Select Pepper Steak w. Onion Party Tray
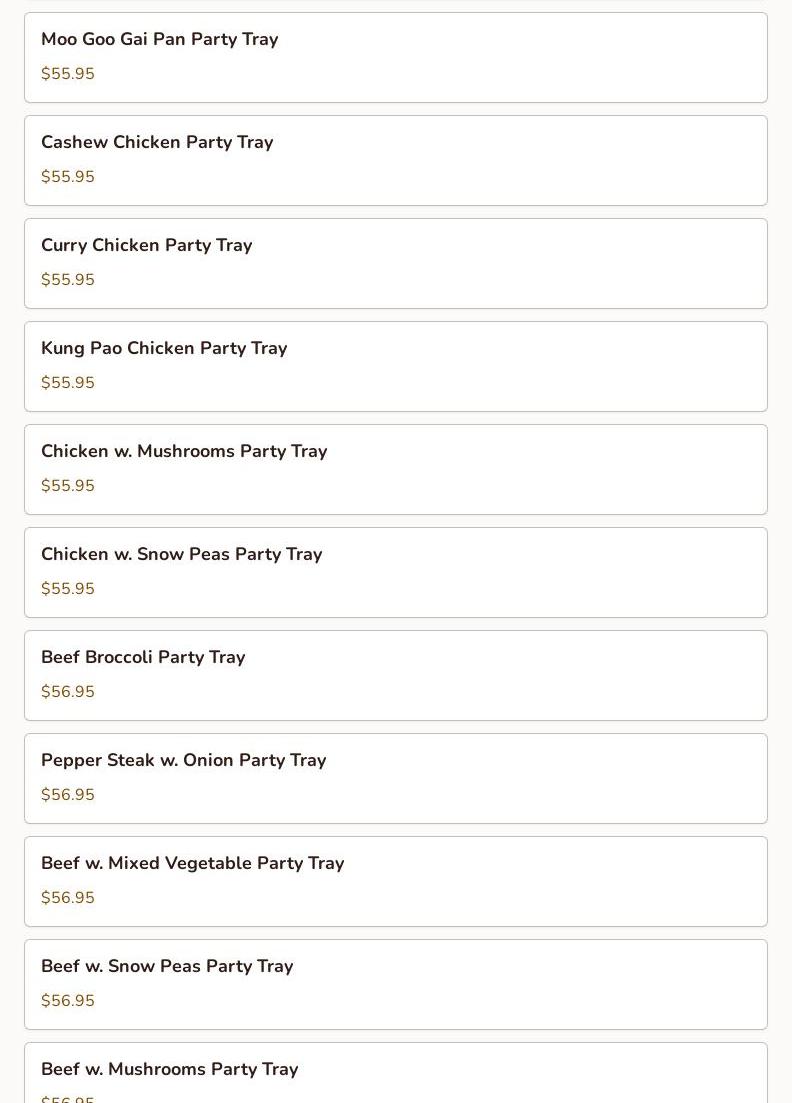The height and width of the screenshot is (1103, 792). click(395, 779)
